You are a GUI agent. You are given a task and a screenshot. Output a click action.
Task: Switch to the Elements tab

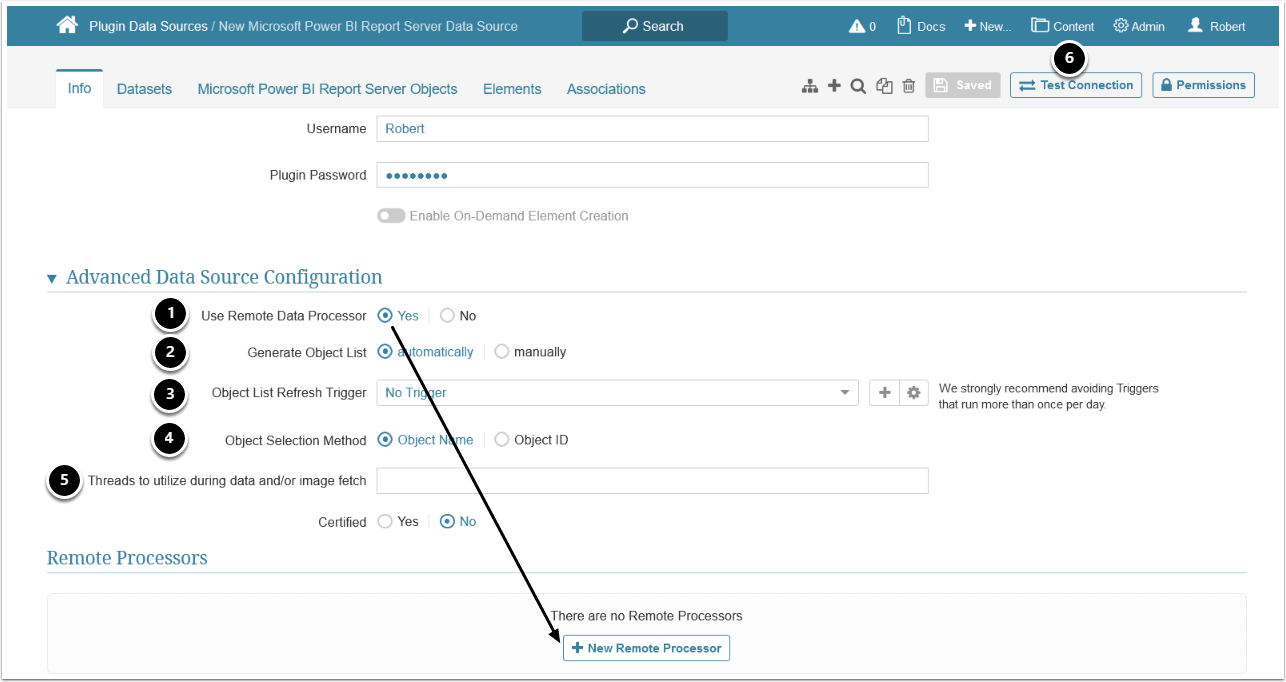coord(512,89)
